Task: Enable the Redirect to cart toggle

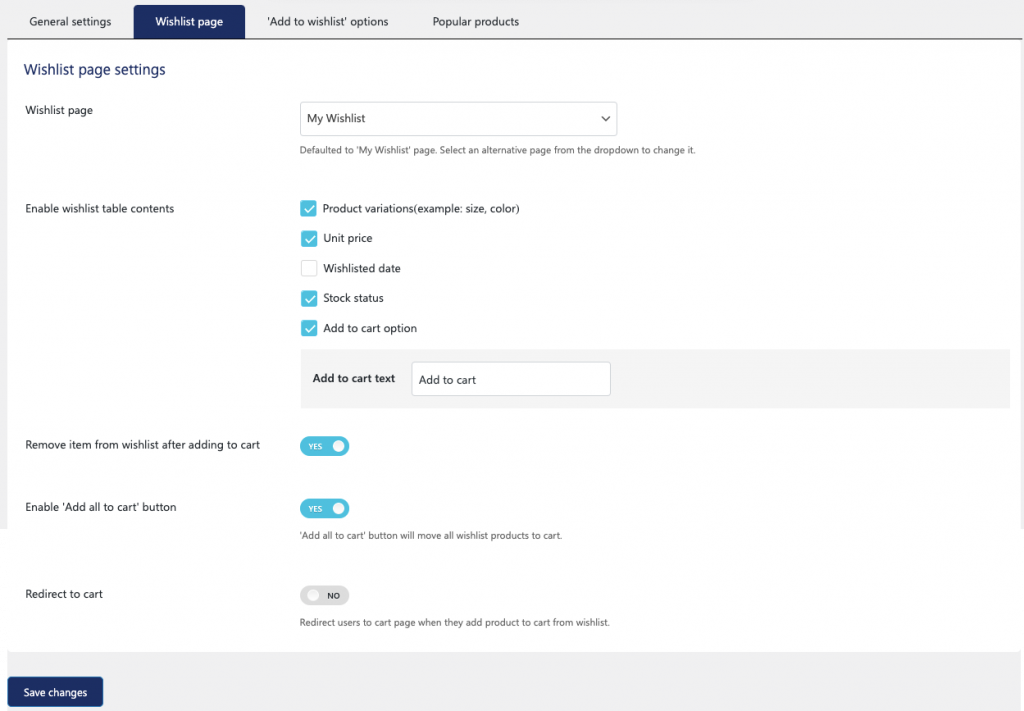Action: [x=324, y=595]
